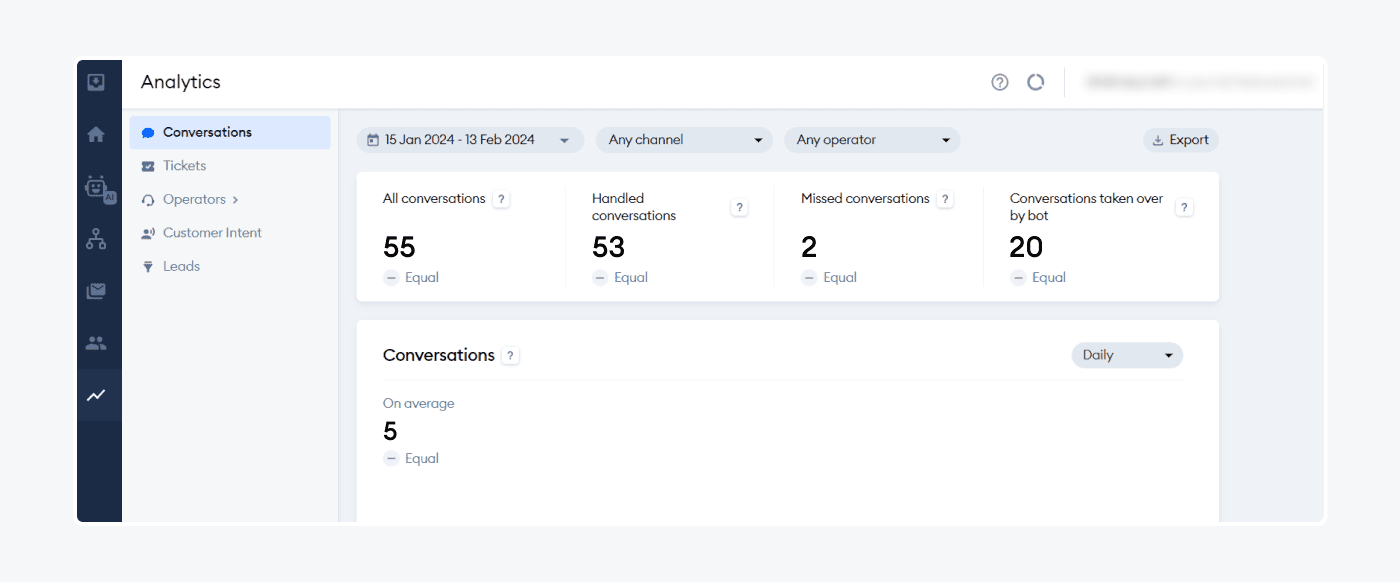Change the Daily interval dropdown
Viewport: 1400px width, 582px height.
tap(1126, 355)
